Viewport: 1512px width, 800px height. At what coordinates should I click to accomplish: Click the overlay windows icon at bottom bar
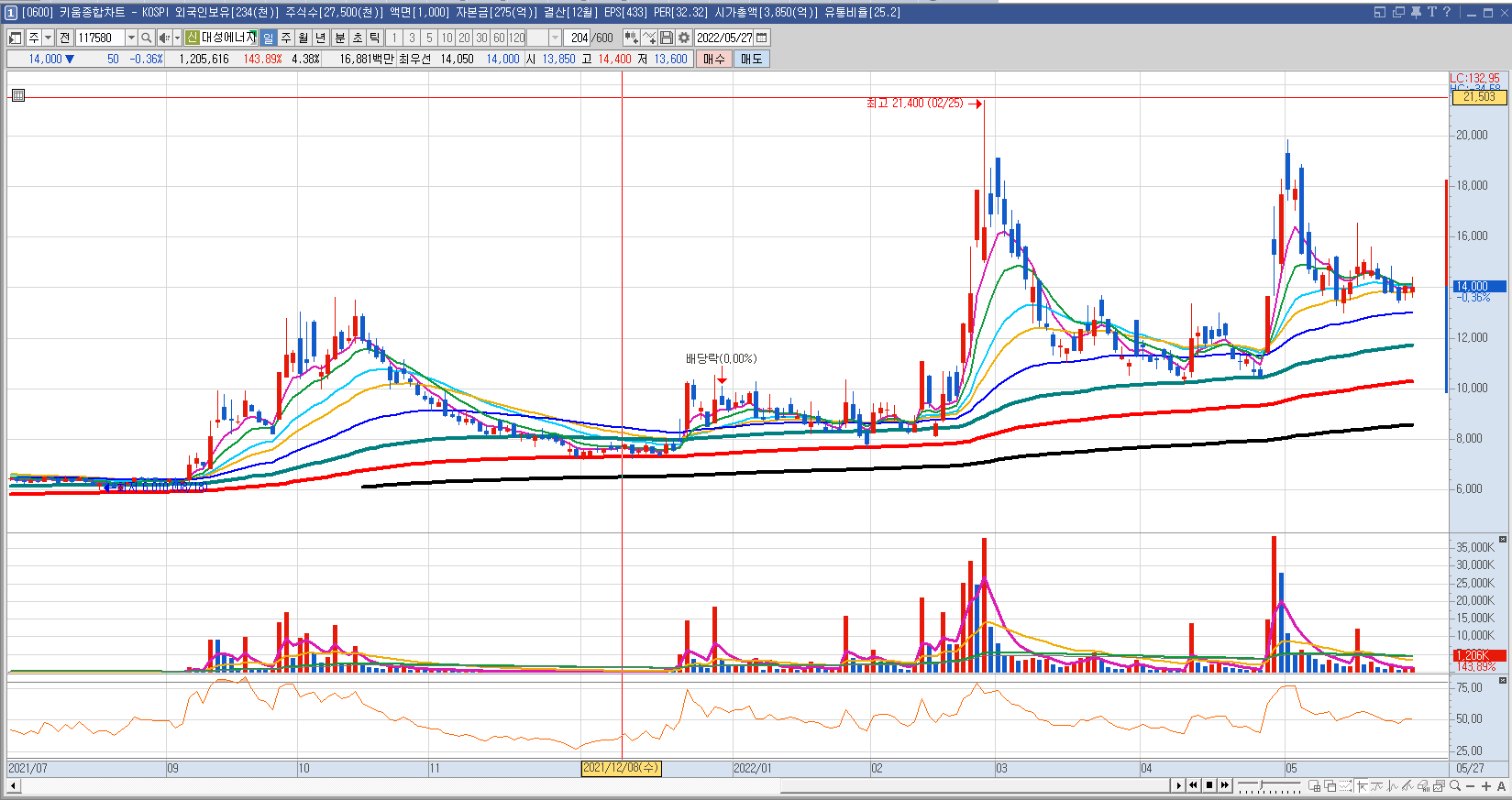(x=1330, y=785)
